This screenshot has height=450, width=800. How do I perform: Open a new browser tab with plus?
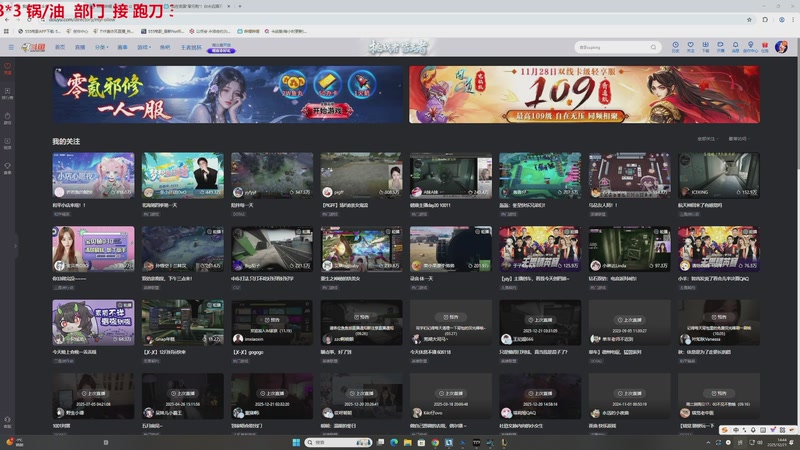tap(240, 6)
